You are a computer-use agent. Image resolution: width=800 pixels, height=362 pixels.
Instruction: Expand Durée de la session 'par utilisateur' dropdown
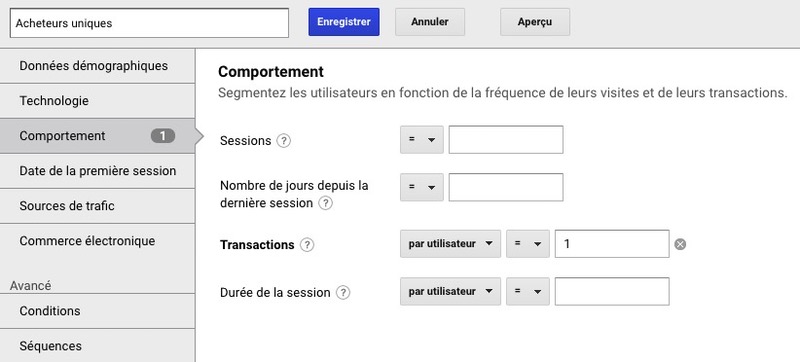tap(451, 292)
